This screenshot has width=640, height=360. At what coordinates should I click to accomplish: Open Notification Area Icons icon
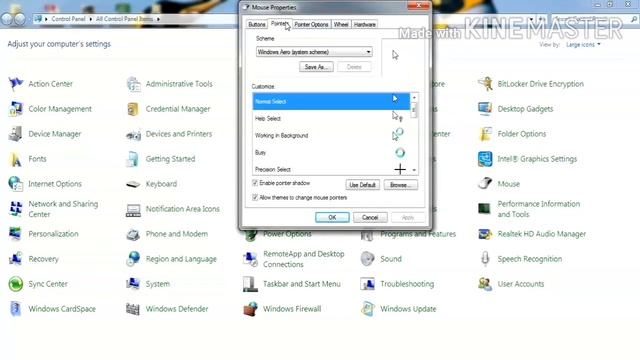coord(133,209)
